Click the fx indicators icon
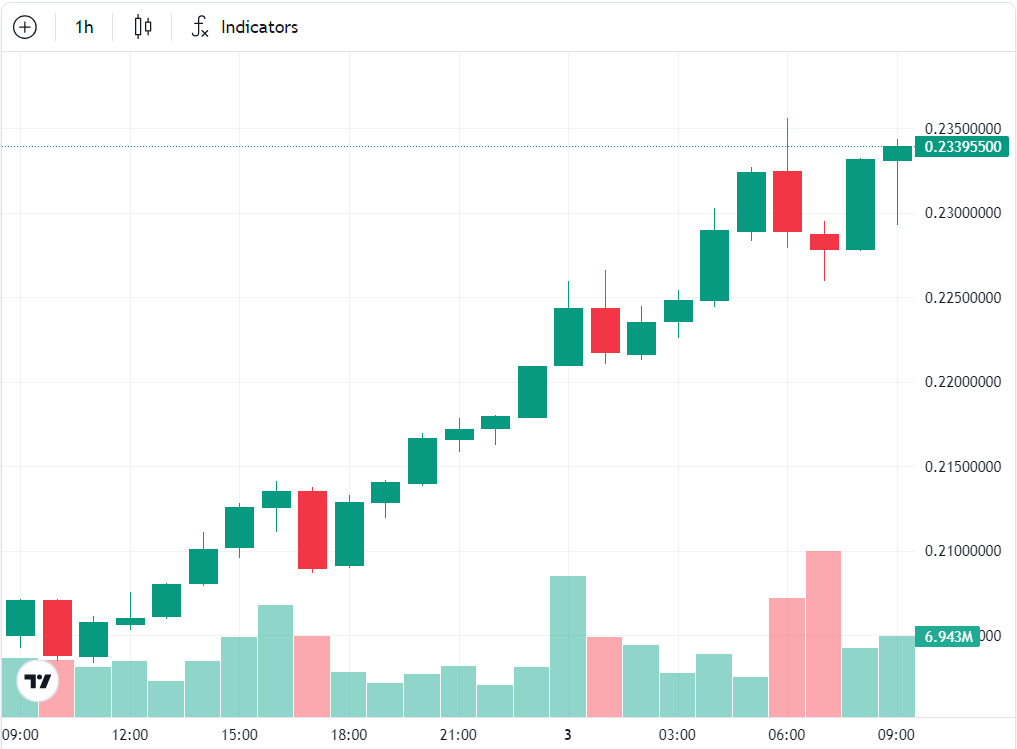 [200, 27]
